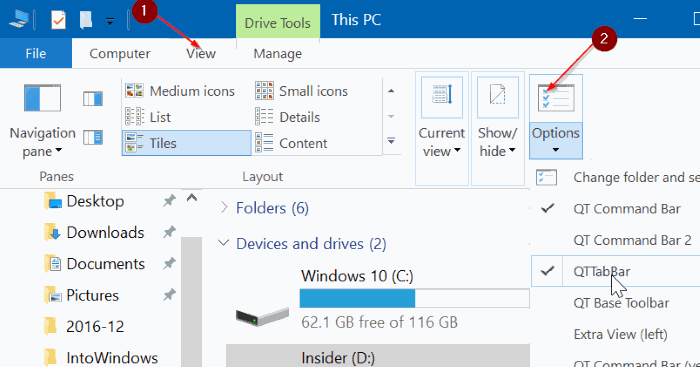
Task: Select Tiles layout
Action: pyautogui.click(x=187, y=143)
